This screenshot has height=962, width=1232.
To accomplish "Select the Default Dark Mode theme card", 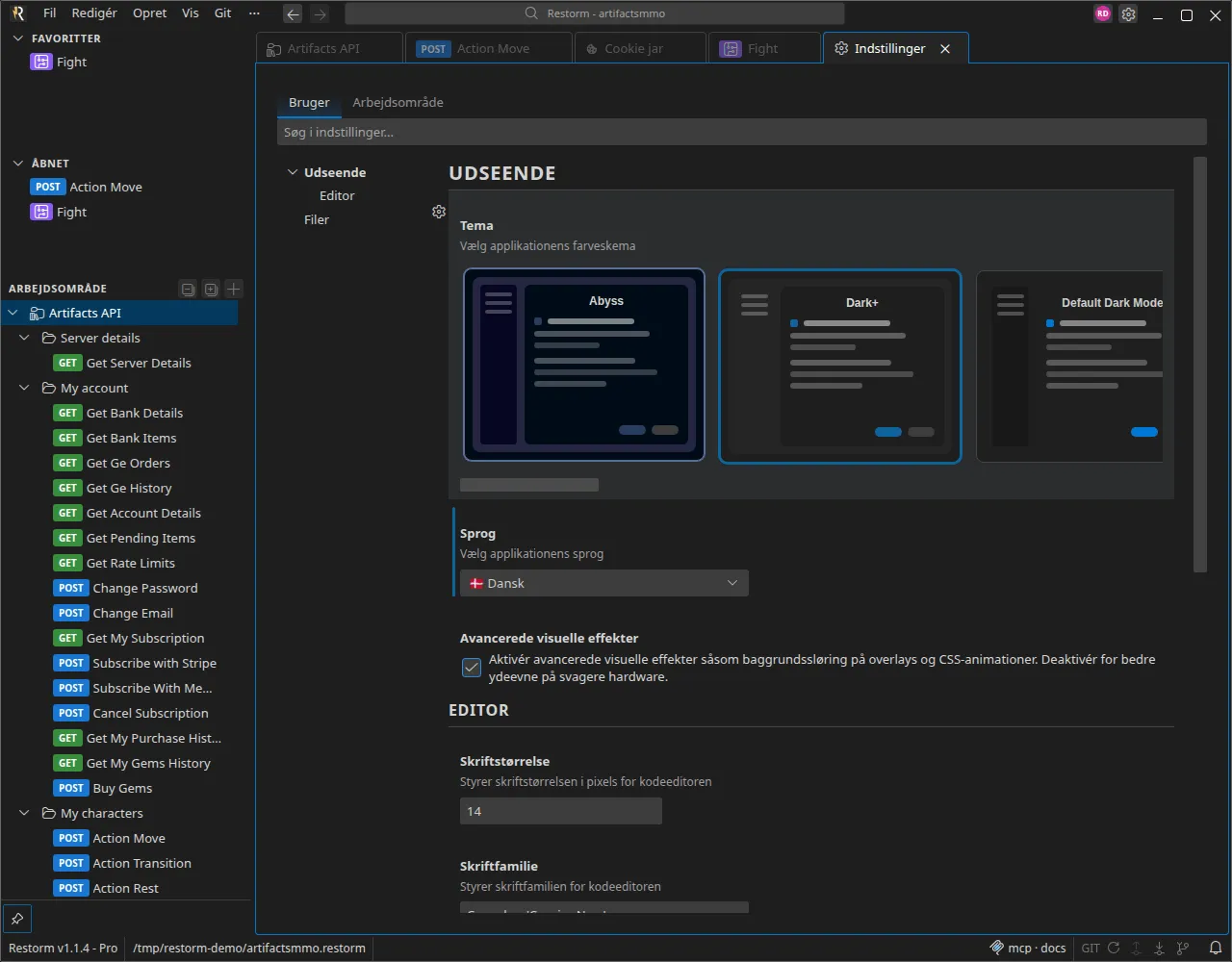I will point(1069,366).
